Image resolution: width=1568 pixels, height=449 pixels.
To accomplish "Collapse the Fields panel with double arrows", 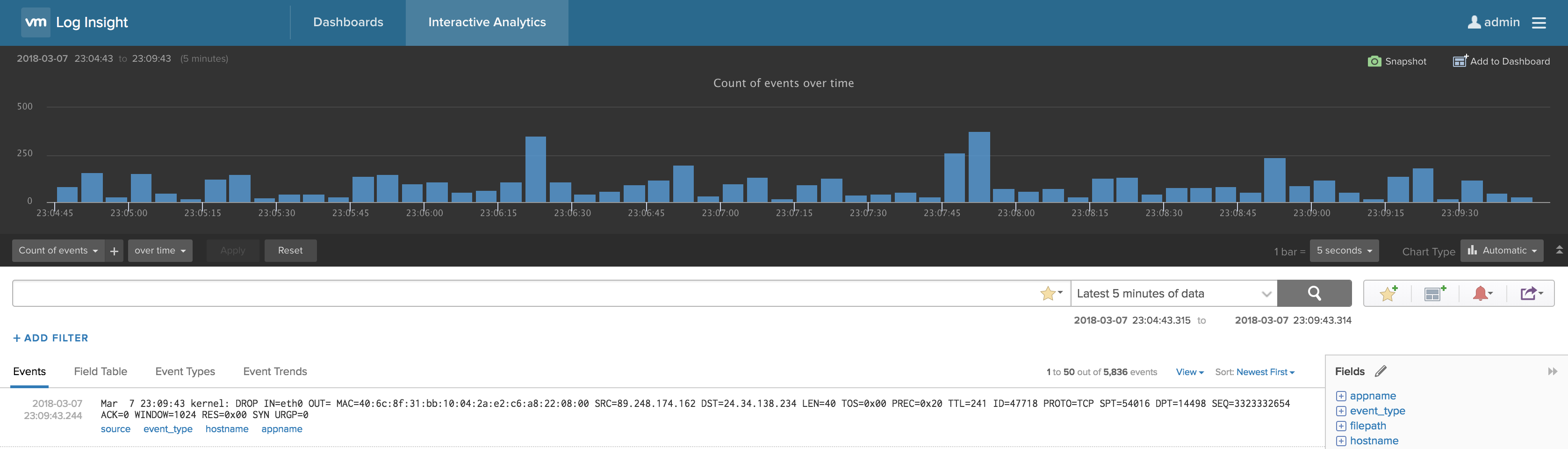I will [x=1552, y=371].
